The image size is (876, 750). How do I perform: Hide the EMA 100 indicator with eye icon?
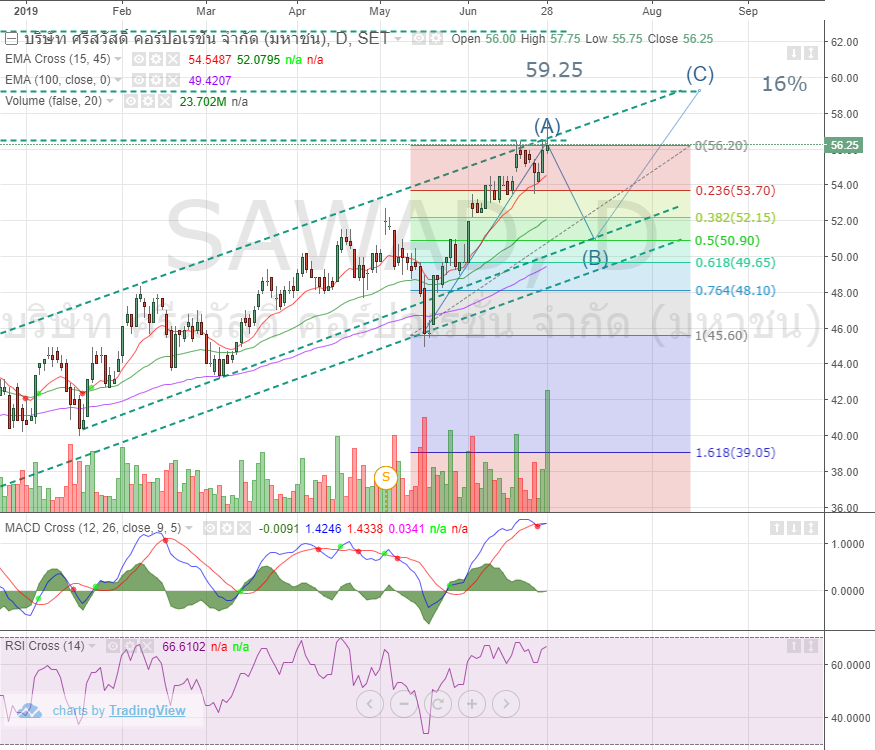(139, 80)
